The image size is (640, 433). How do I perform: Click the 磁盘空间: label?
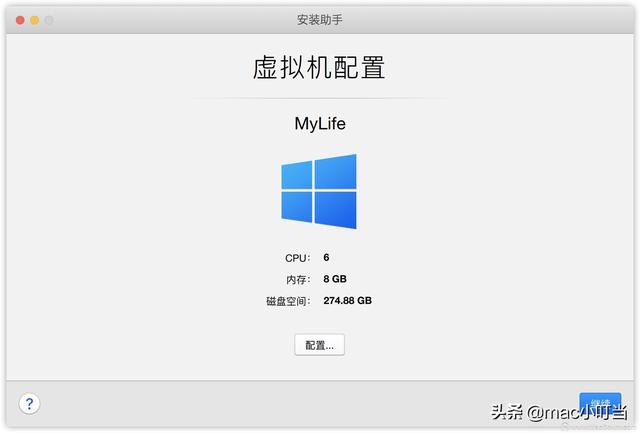(x=288, y=301)
